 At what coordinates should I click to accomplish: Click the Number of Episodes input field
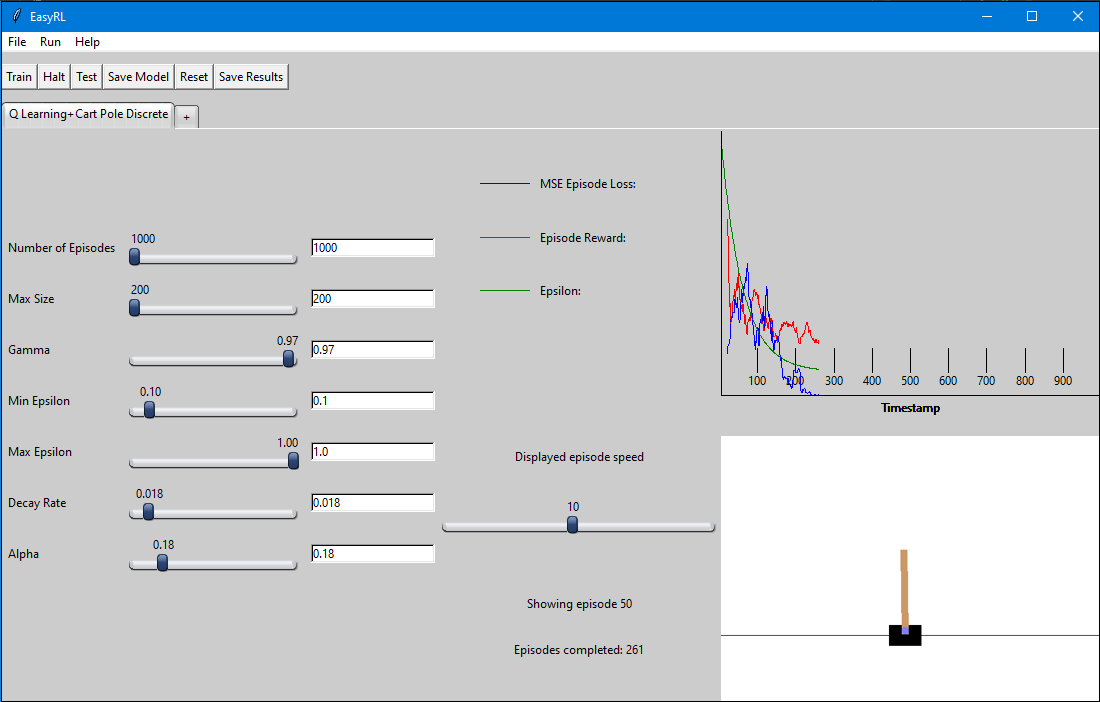point(373,248)
